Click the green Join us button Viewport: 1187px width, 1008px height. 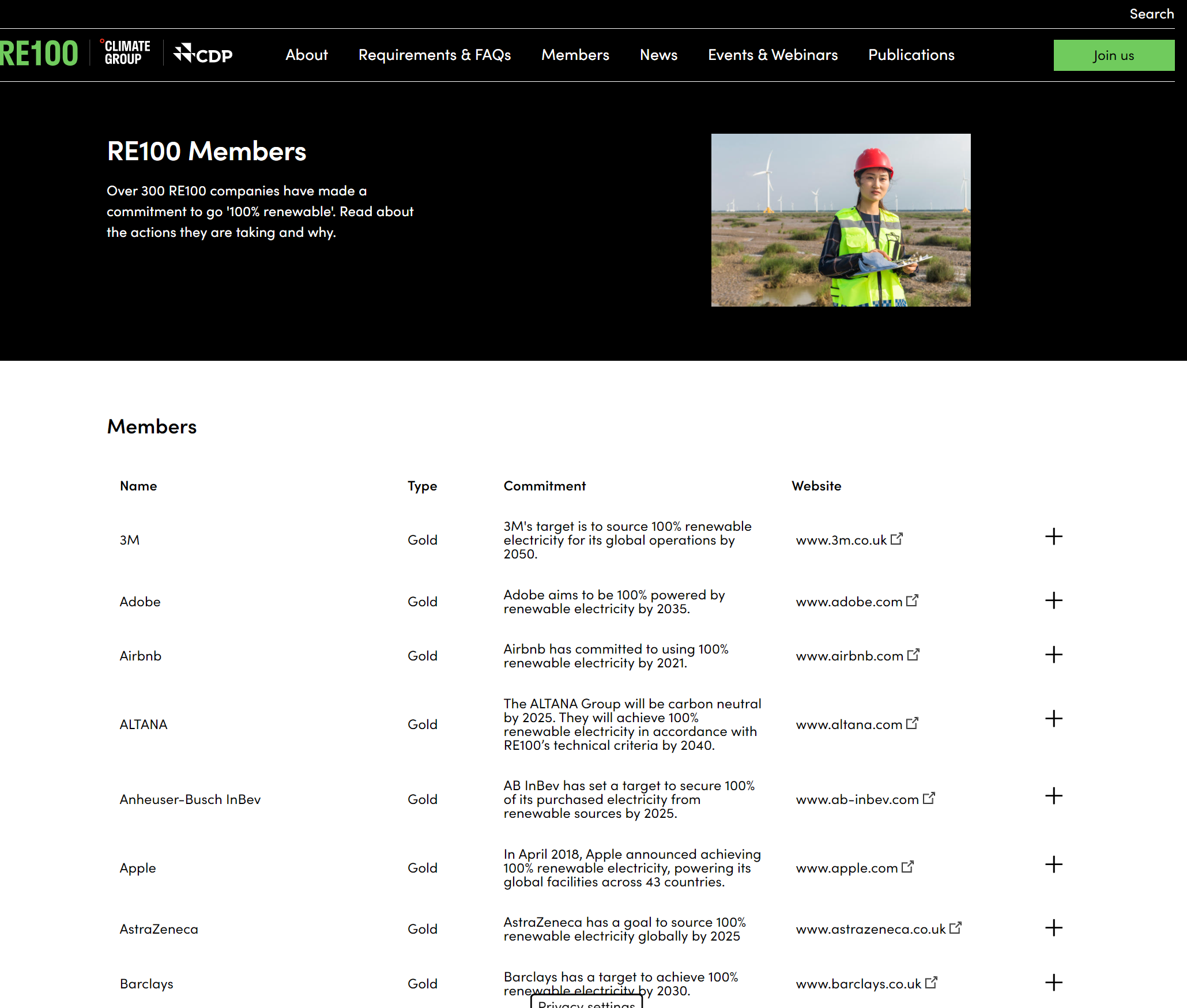[1113, 55]
